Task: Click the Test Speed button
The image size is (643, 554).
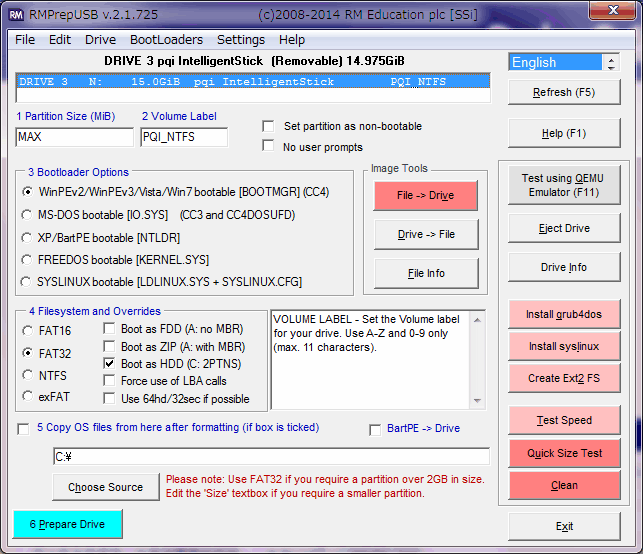Action: pos(564,420)
